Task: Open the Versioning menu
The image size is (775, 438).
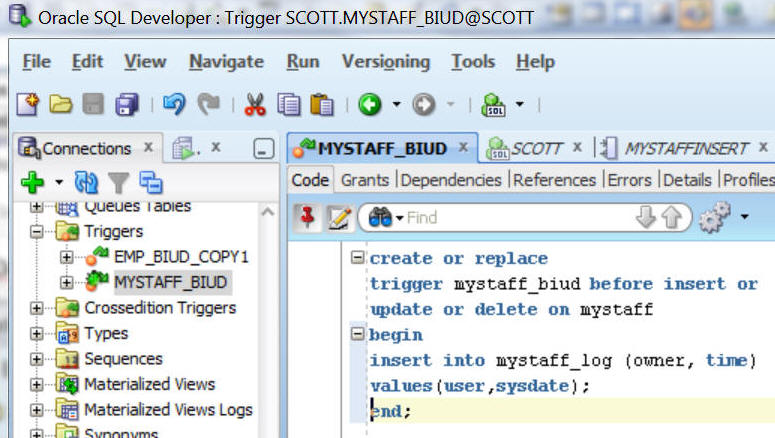Action: click(x=386, y=62)
